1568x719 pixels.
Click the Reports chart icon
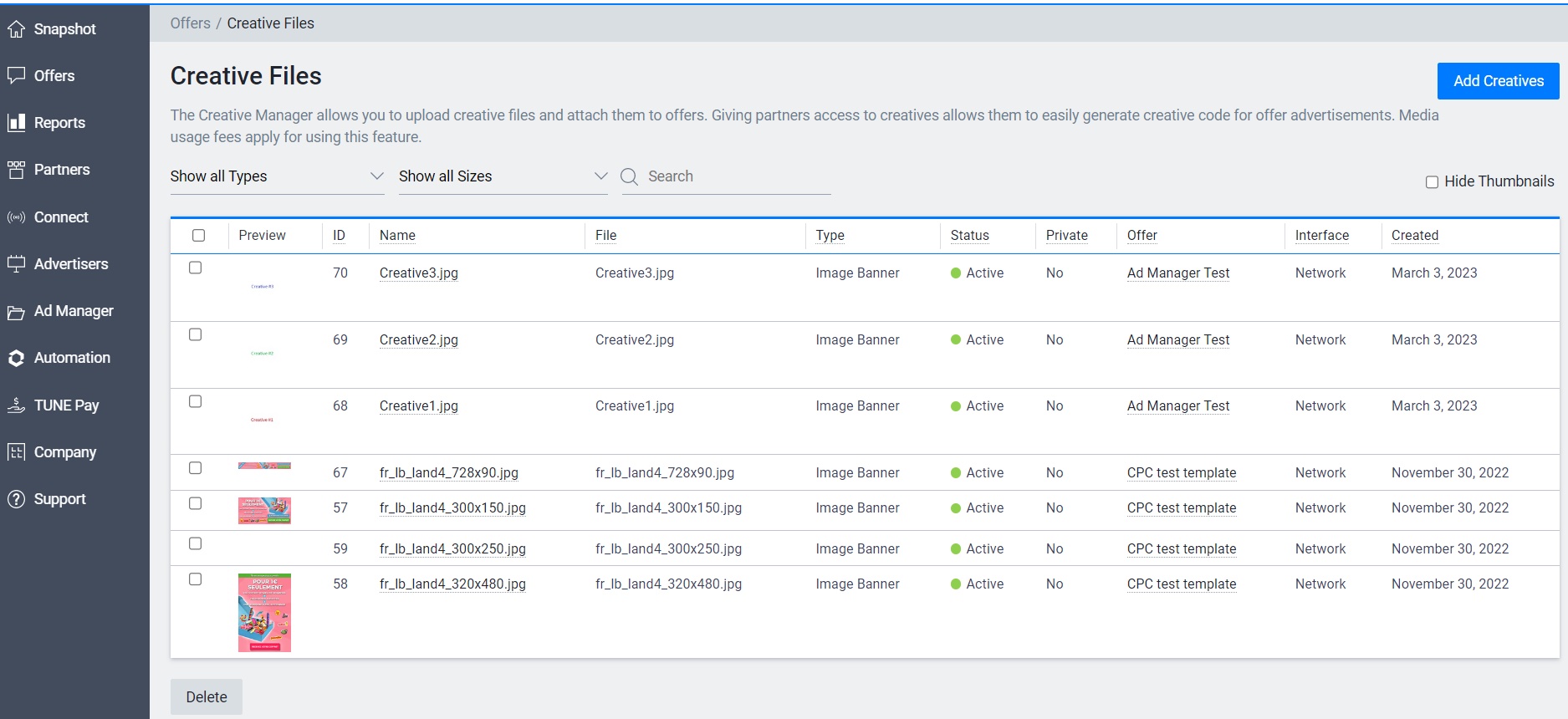click(x=16, y=123)
